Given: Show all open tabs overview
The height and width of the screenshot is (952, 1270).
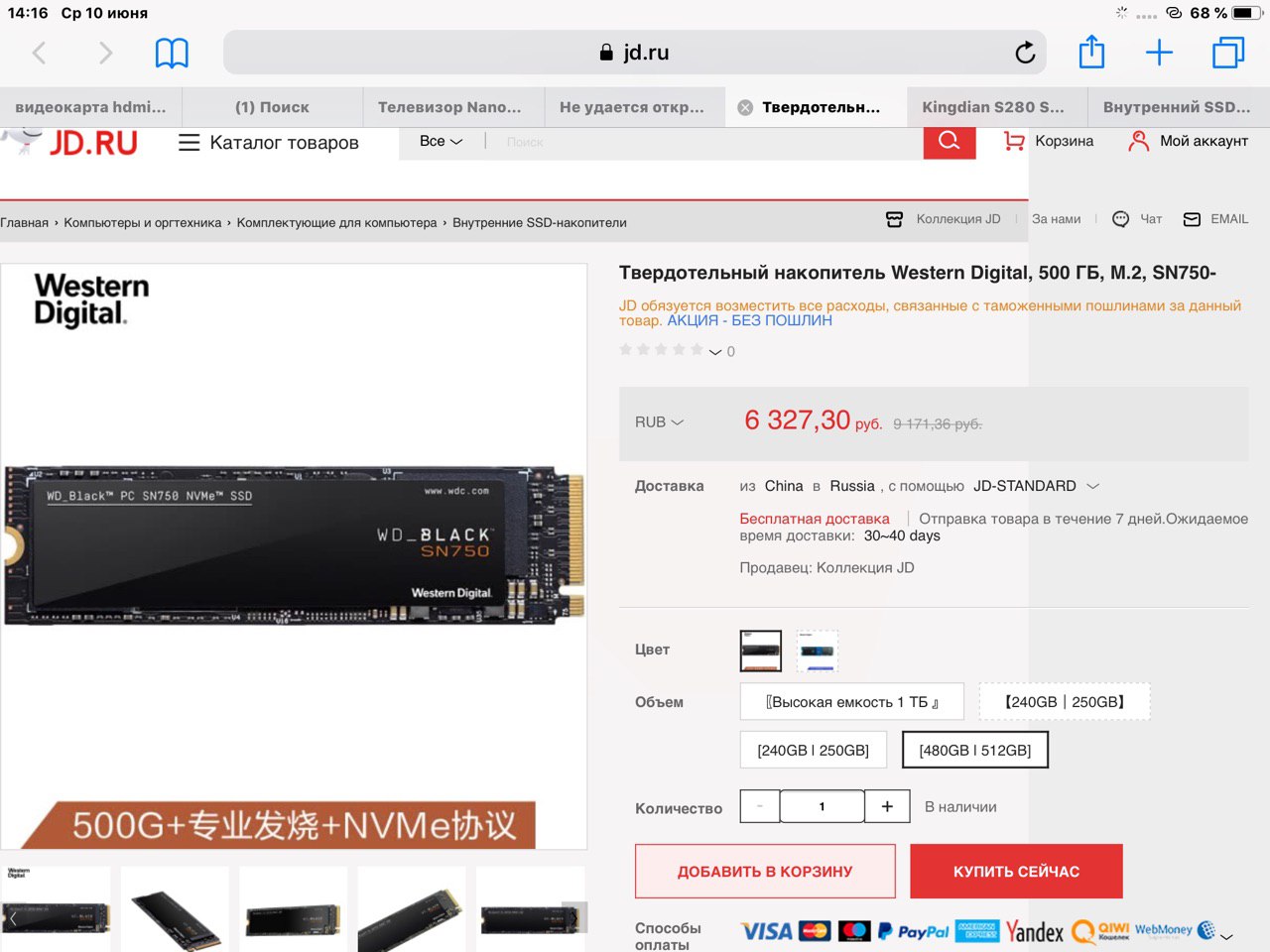Looking at the screenshot, I should pyautogui.click(x=1228, y=53).
